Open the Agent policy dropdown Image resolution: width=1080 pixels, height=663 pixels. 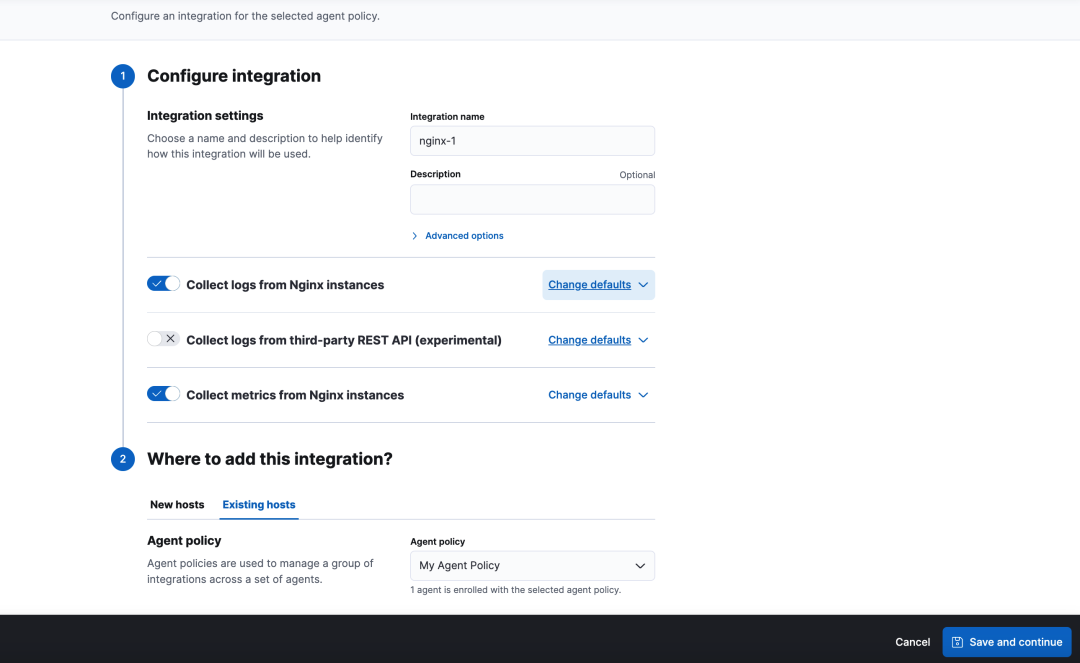tap(532, 566)
